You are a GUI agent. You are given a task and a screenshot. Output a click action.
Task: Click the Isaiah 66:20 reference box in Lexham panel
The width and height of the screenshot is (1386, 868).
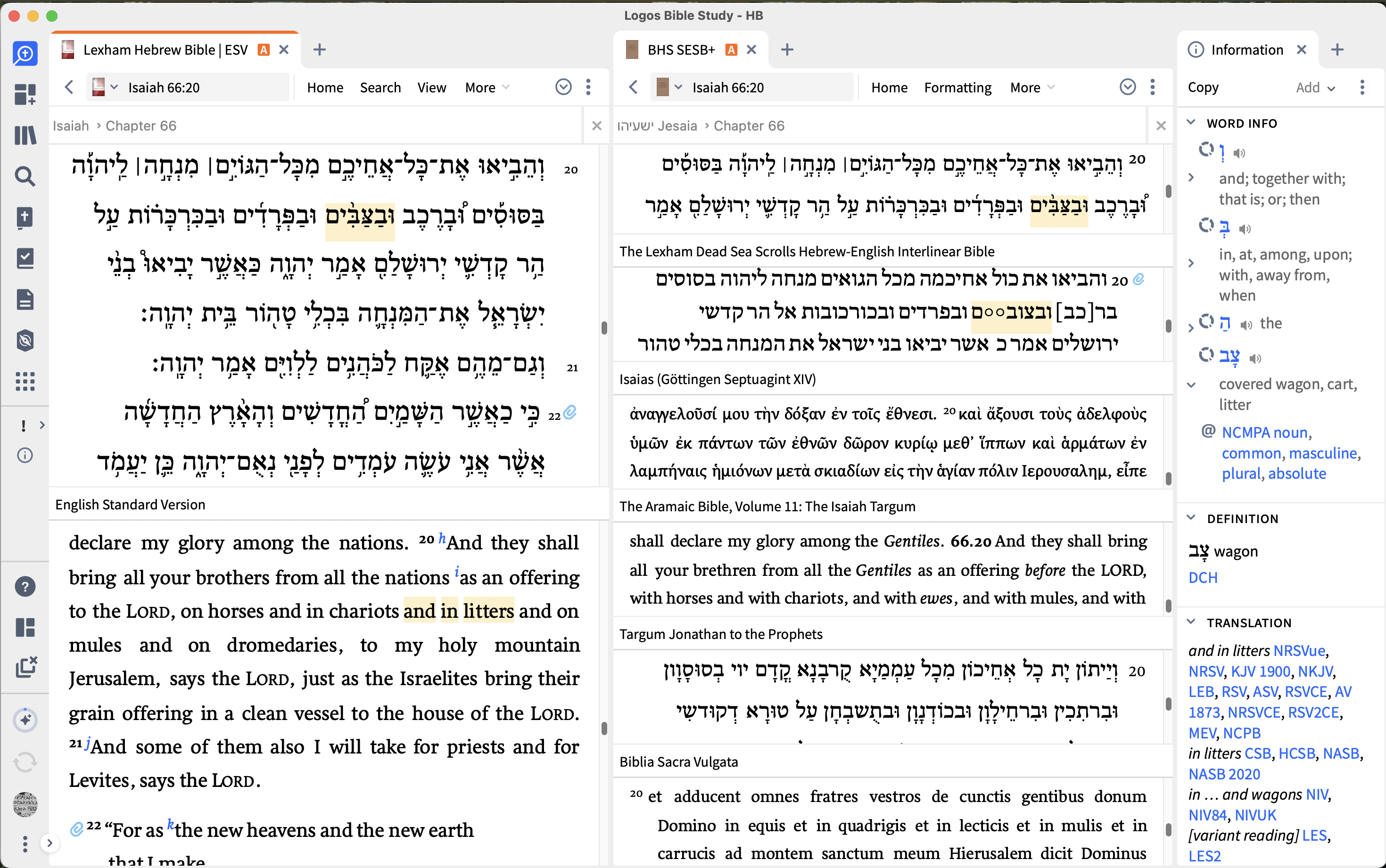tap(164, 87)
